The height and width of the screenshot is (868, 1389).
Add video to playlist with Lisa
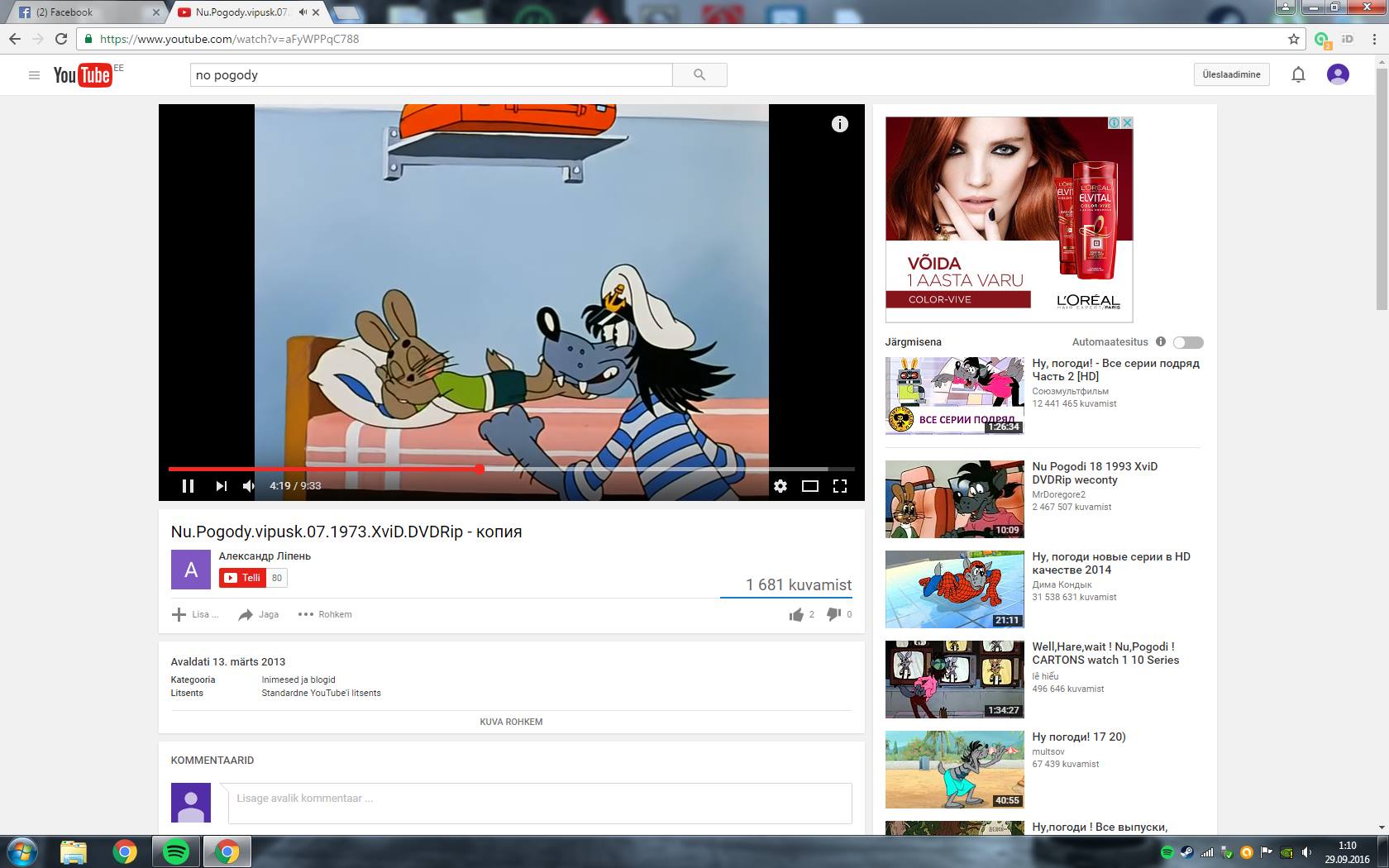pyautogui.click(x=195, y=614)
